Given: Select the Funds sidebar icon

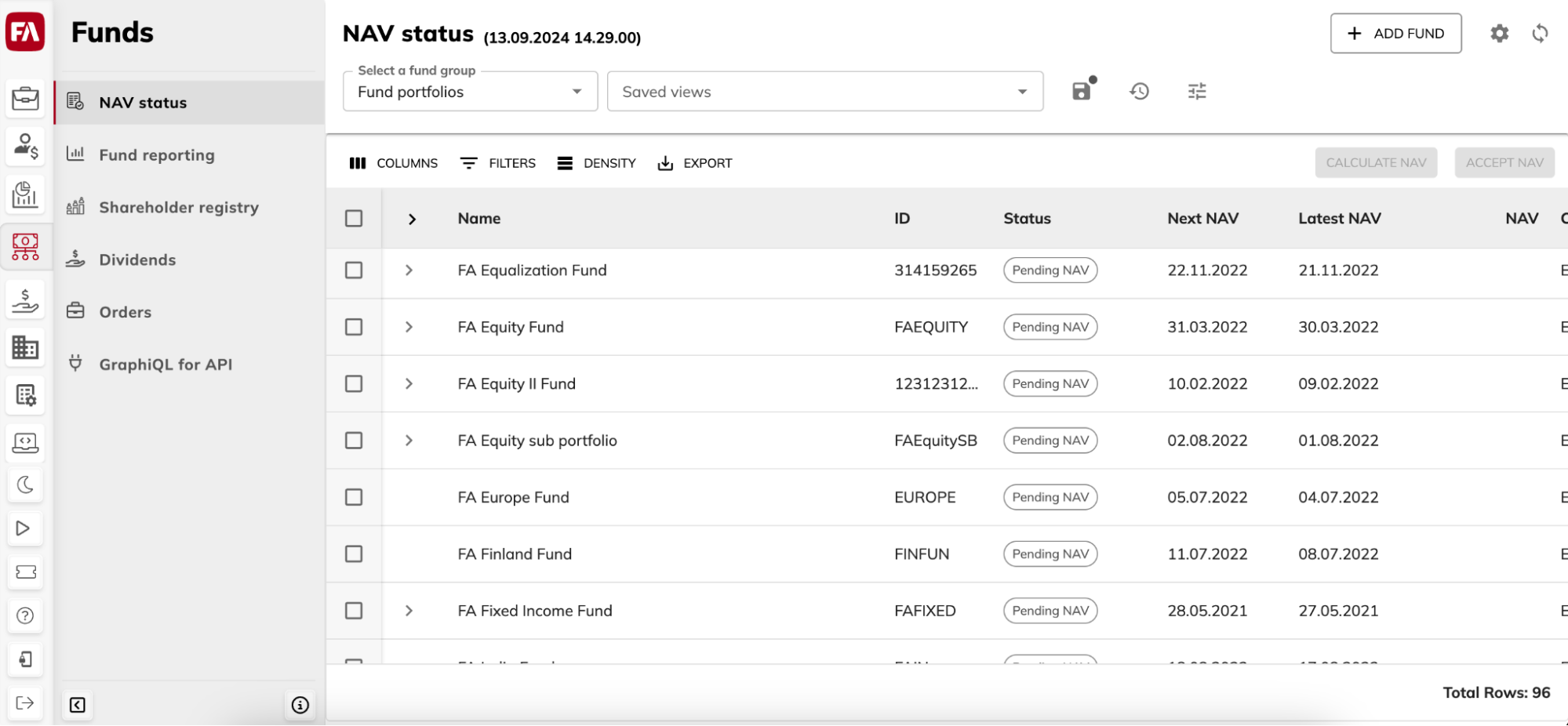Looking at the screenshot, I should click(x=25, y=246).
